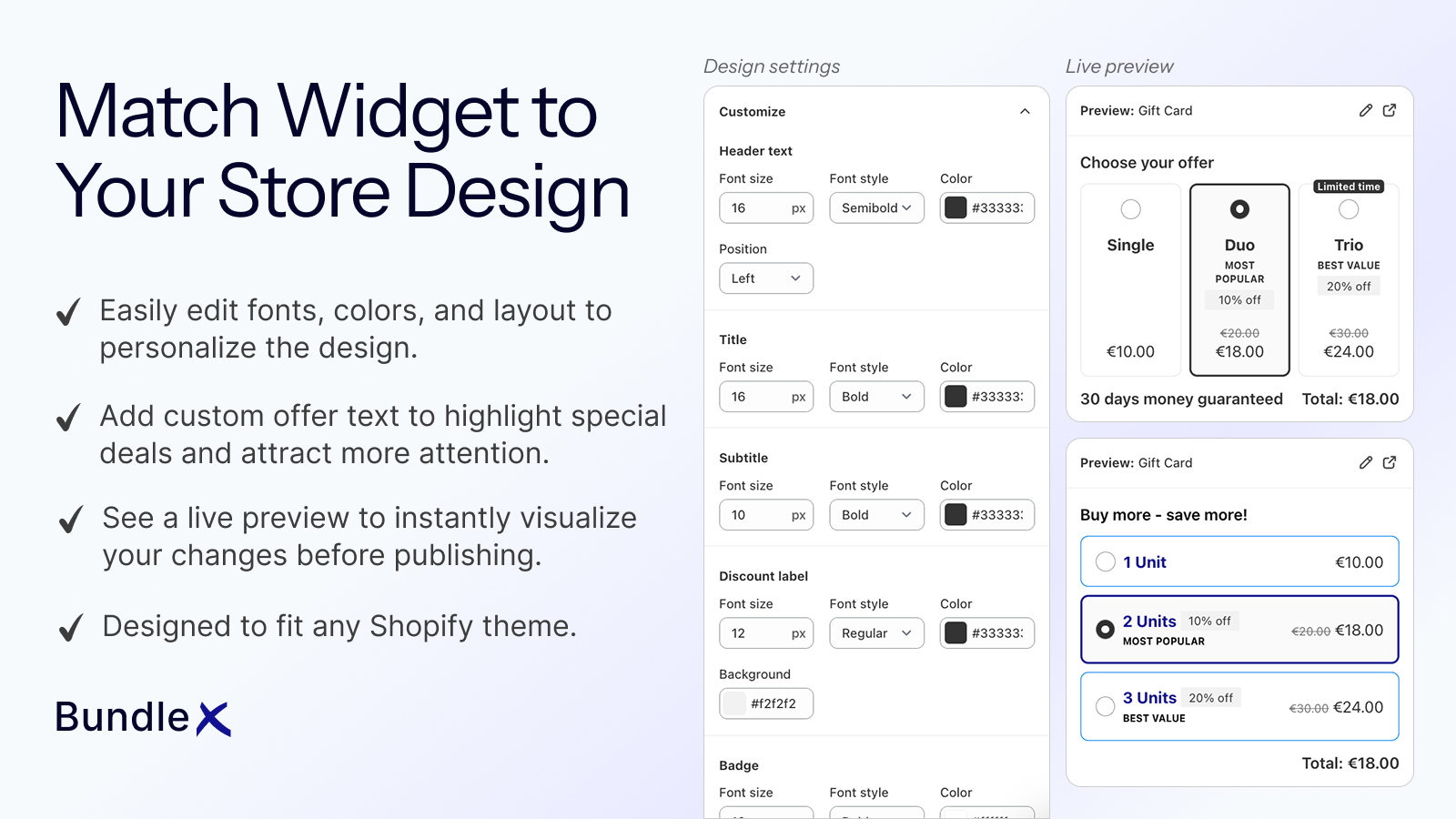
Task: Collapse the Customize section
Action: pyautogui.click(x=1025, y=111)
